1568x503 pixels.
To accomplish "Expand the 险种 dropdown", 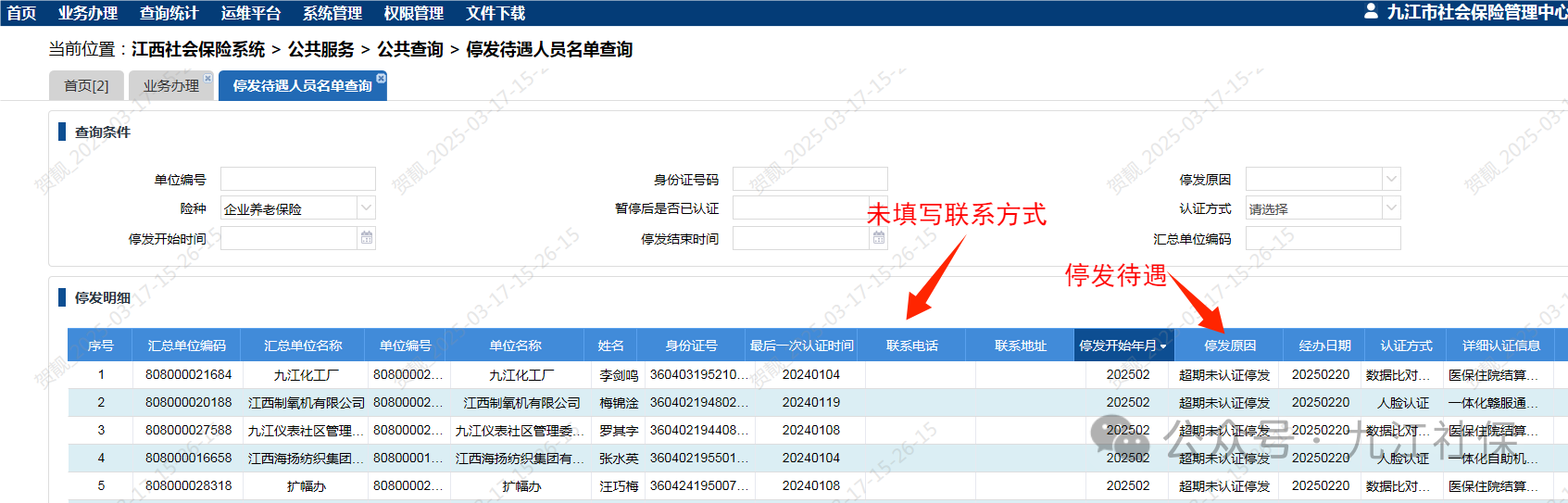I will point(367,208).
